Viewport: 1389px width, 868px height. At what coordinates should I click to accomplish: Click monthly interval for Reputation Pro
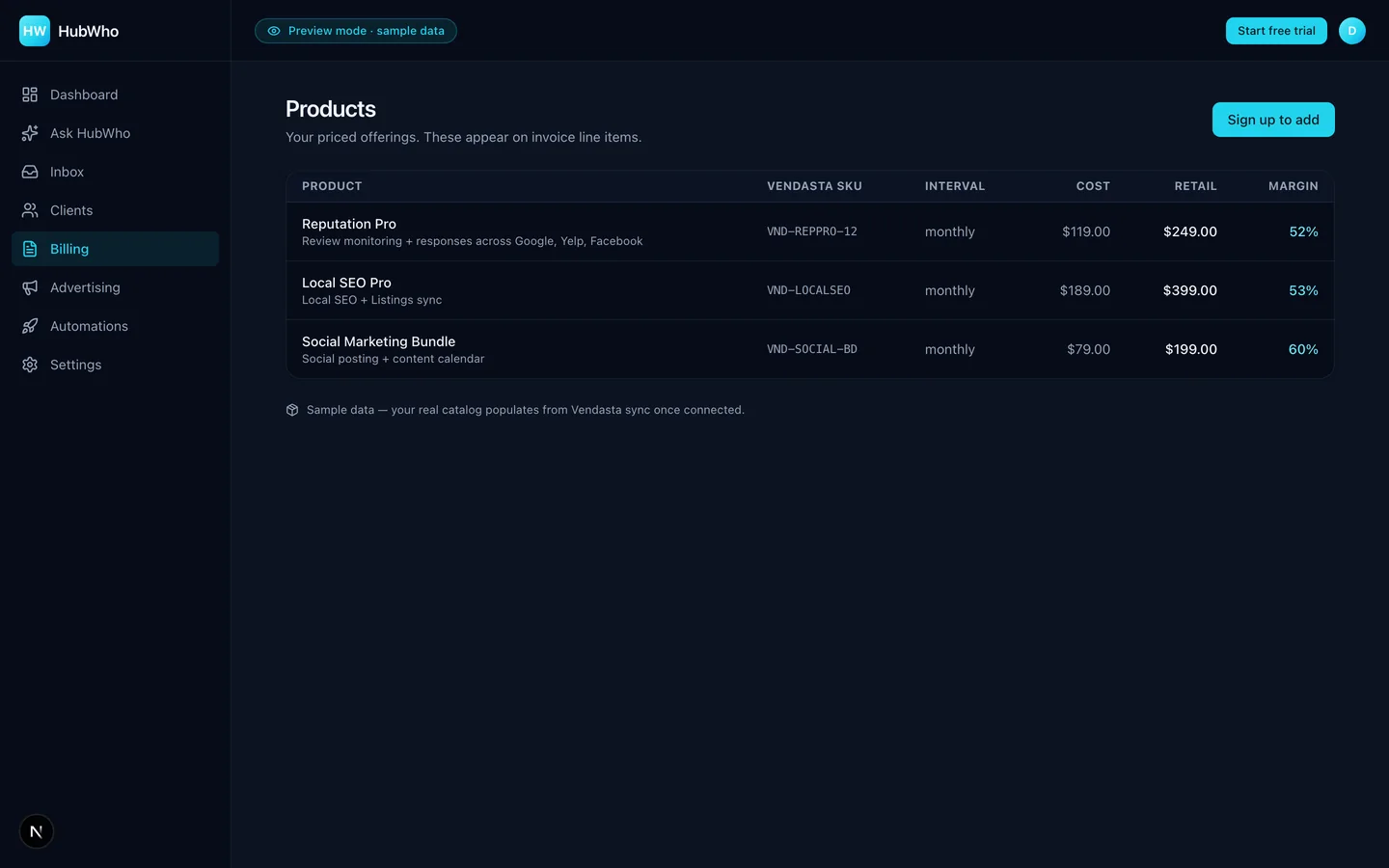[x=950, y=231]
